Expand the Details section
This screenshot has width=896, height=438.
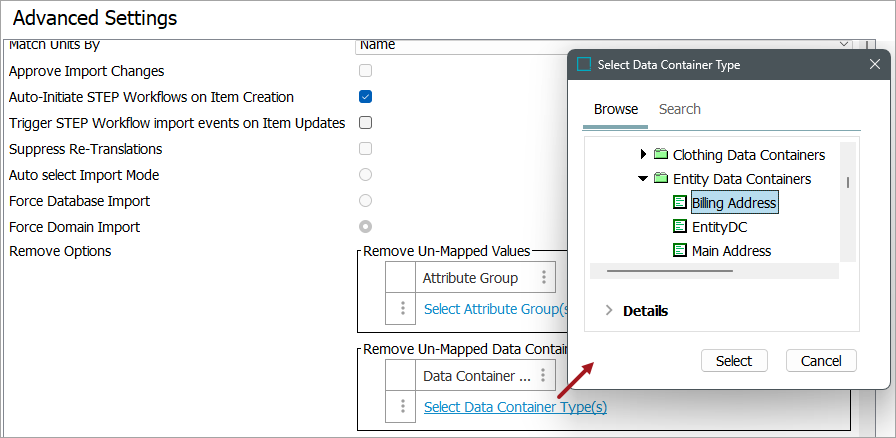609,310
